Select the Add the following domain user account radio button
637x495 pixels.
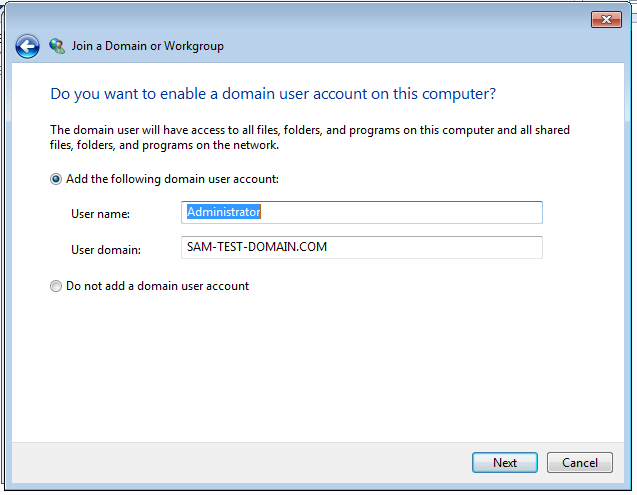pyautogui.click(x=56, y=179)
